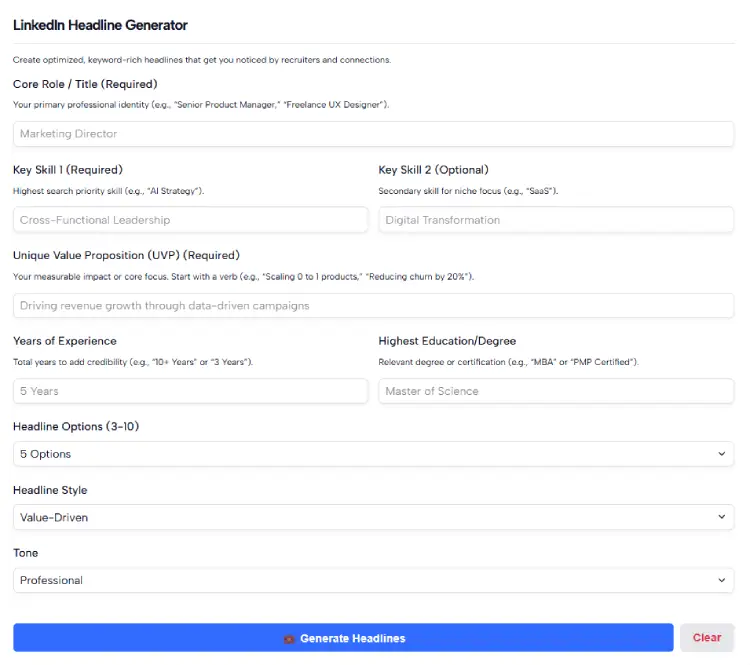The height and width of the screenshot is (665, 750).
Task: Open the Headline Style dropdown
Action: 374,517
